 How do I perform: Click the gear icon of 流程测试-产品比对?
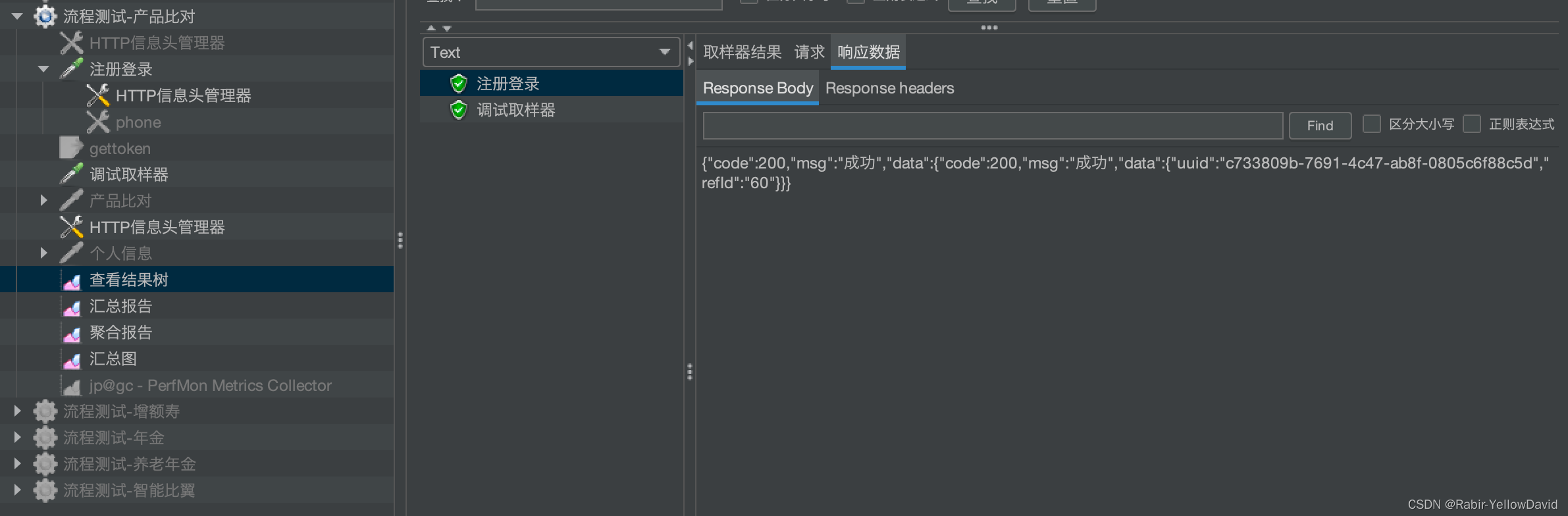point(45,16)
